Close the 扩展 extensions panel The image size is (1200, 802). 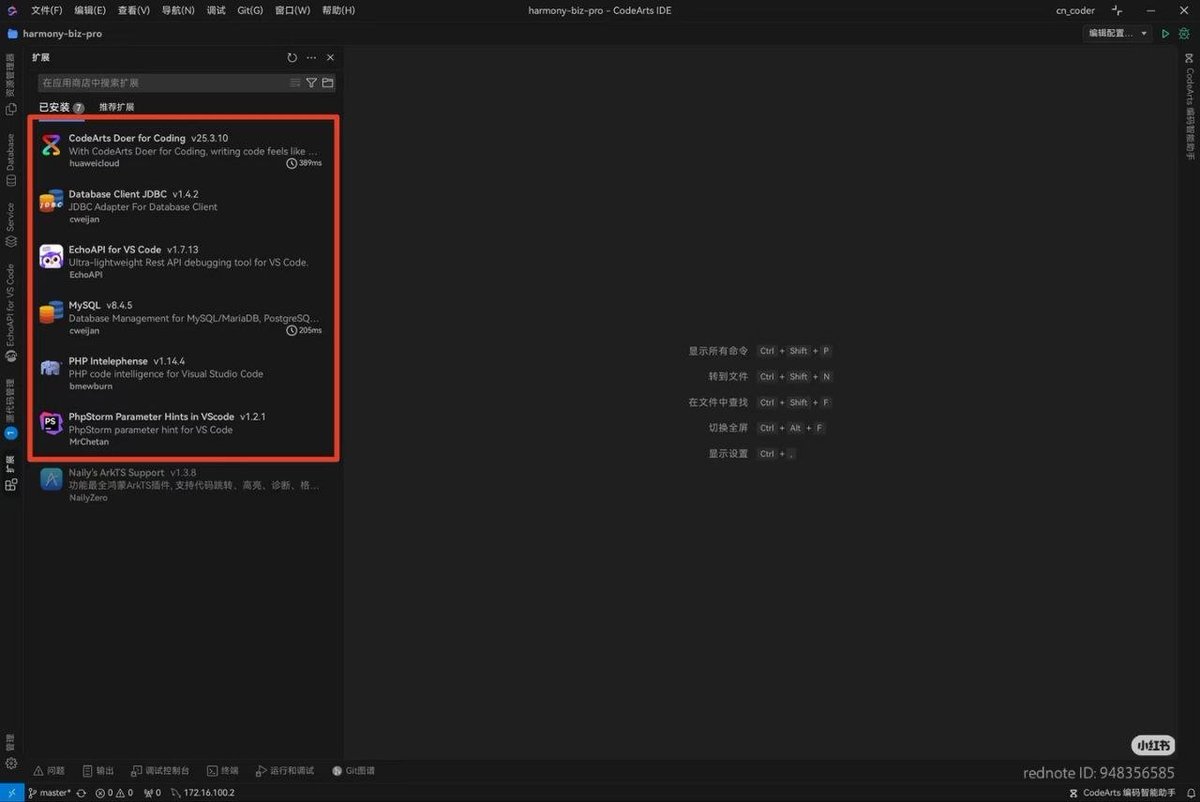330,58
